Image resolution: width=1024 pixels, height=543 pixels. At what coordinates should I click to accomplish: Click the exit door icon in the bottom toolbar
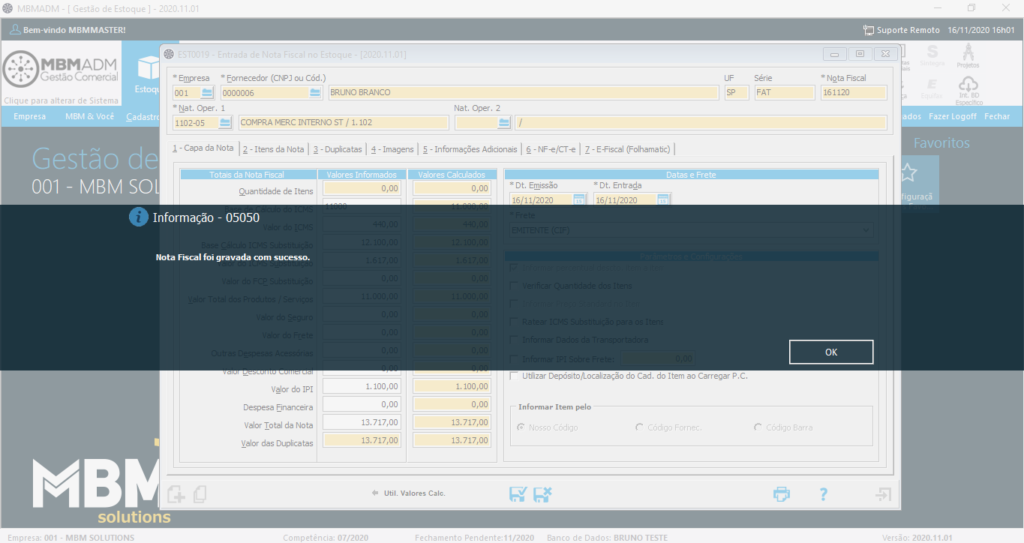pos(883,494)
